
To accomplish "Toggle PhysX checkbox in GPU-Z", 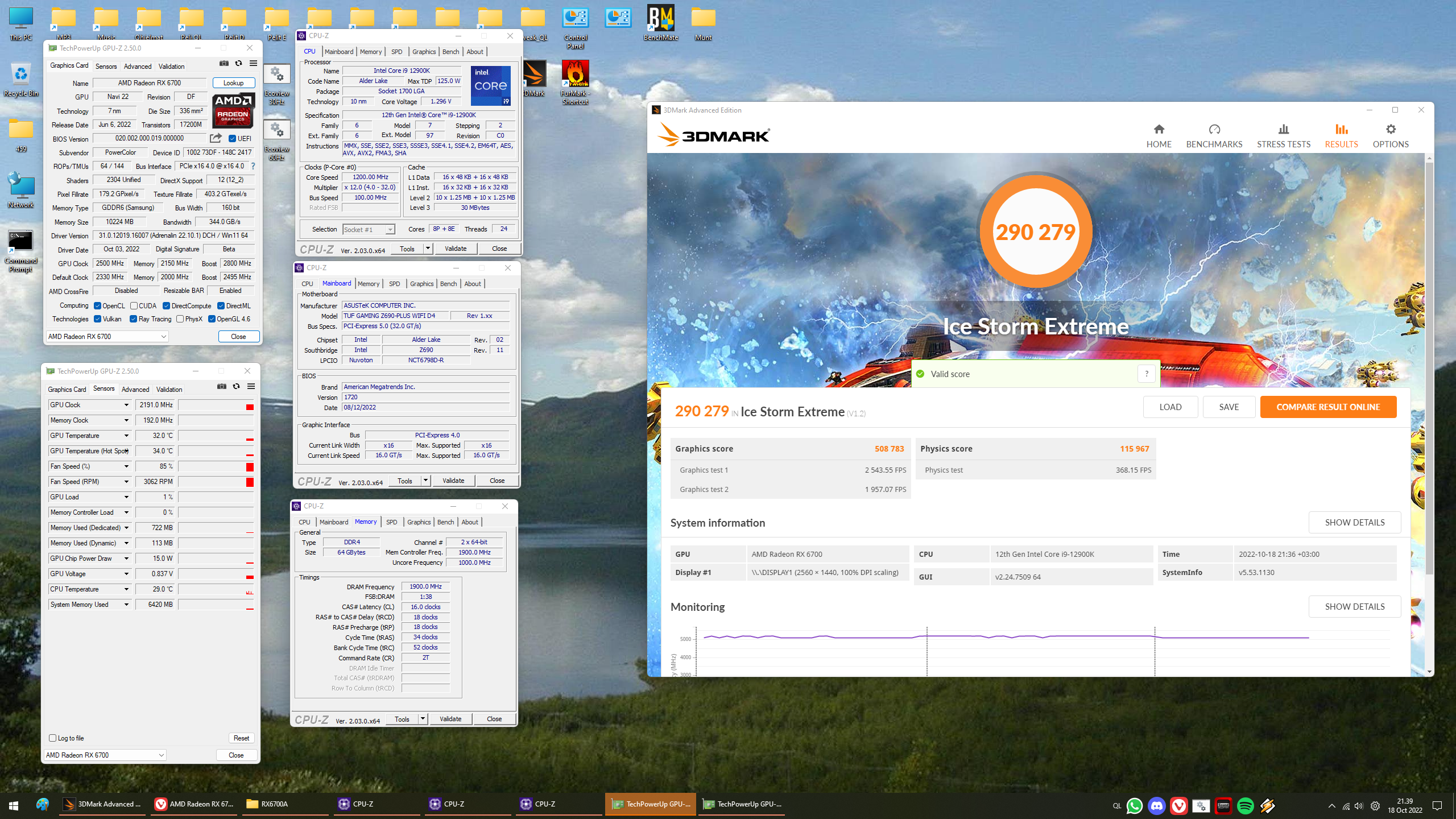I will pos(180,319).
